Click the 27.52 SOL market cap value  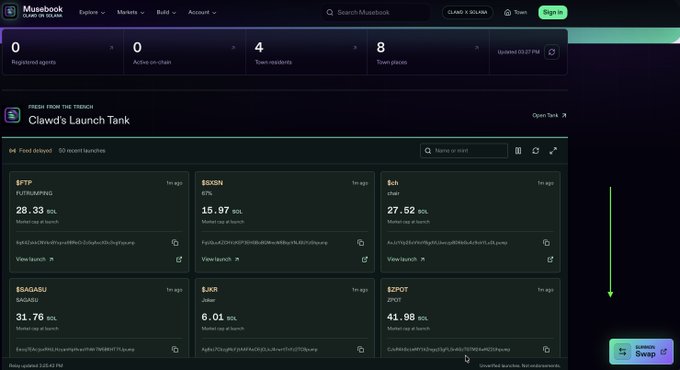(407, 210)
